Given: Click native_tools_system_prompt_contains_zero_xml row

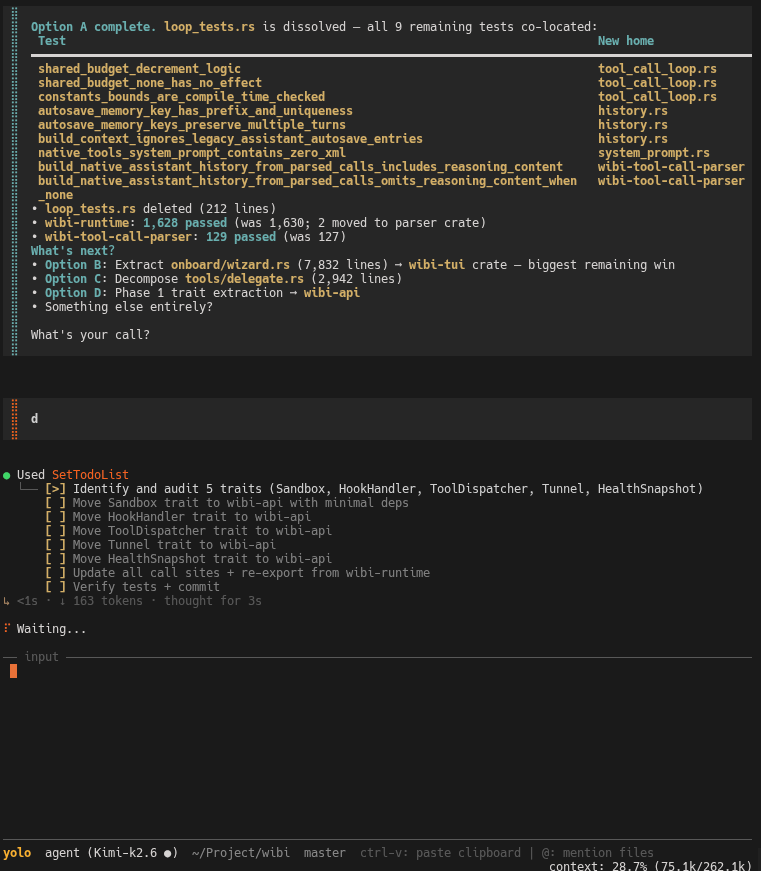Looking at the screenshot, I should coord(192,153).
